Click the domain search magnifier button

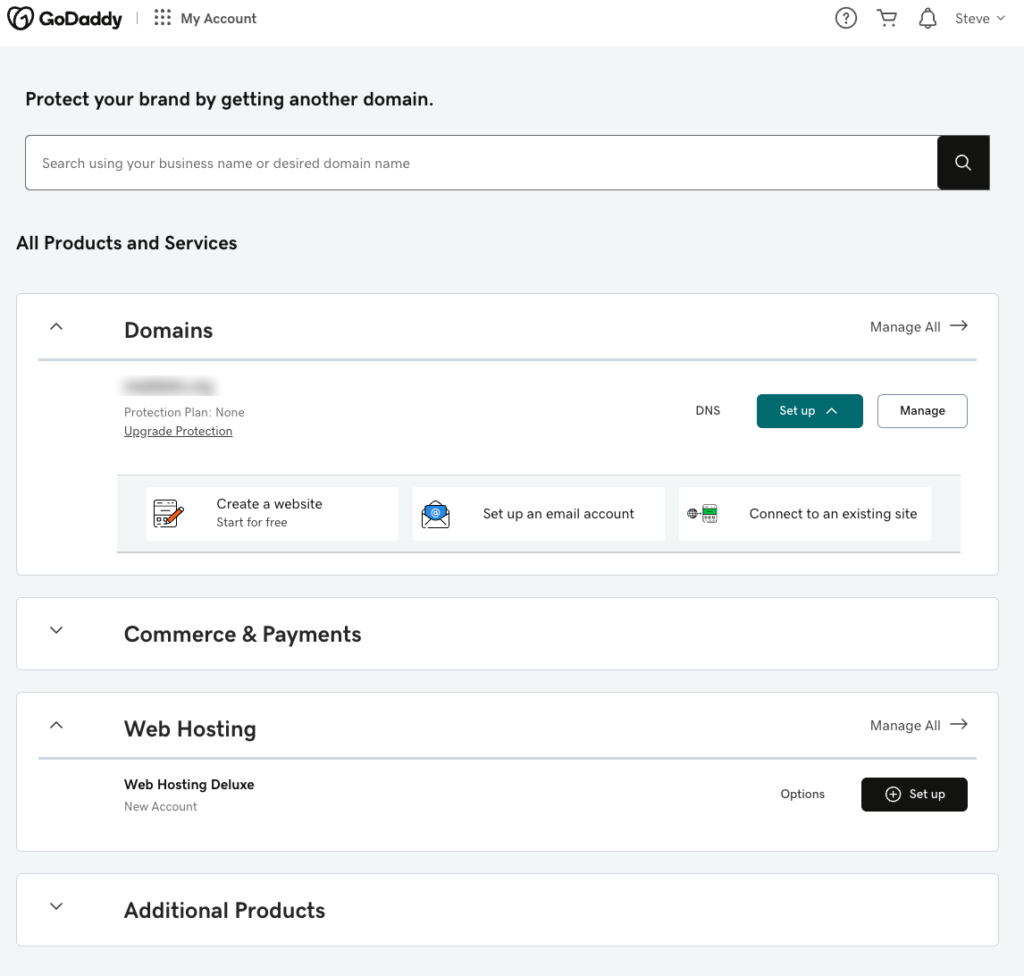963,163
